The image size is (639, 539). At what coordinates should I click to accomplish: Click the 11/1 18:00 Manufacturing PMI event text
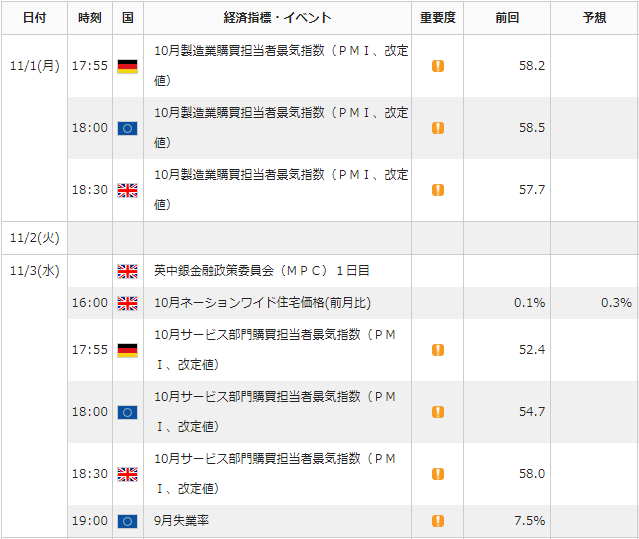(x=281, y=128)
